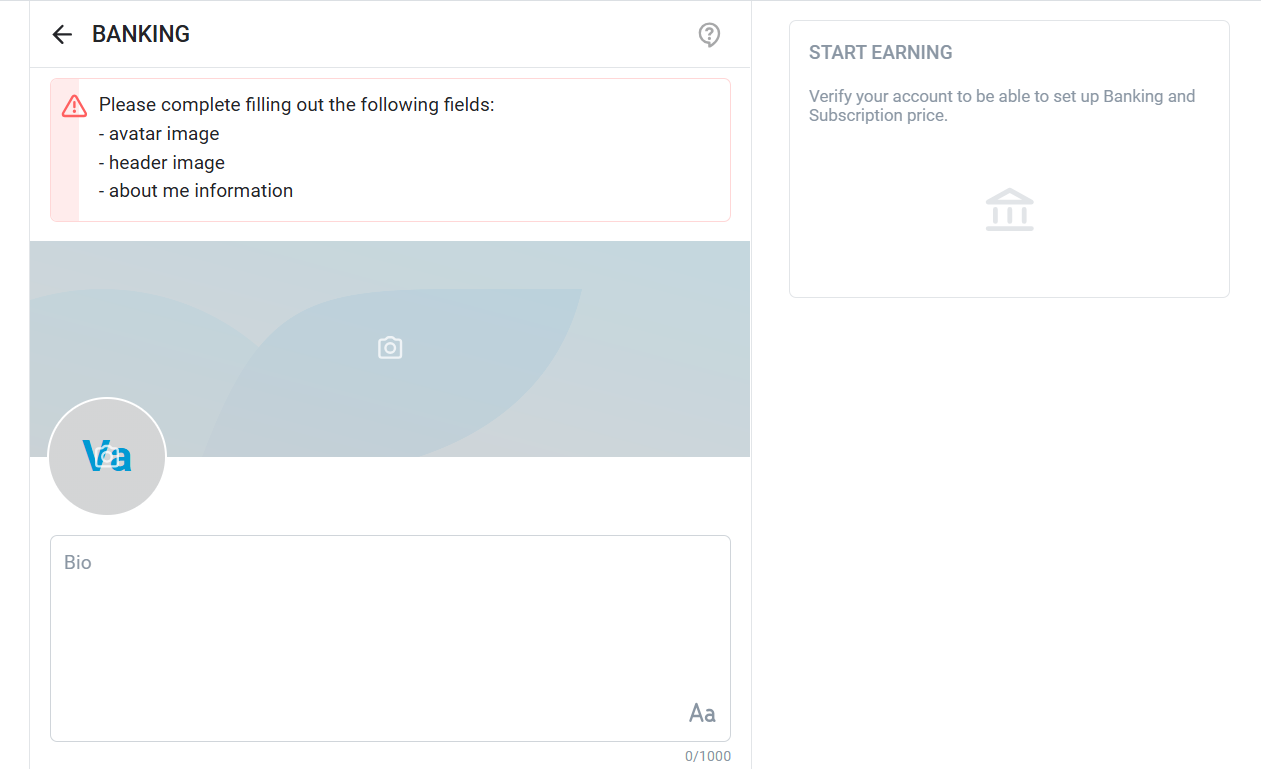Click the "Bio" placeholder label
This screenshot has width=1261, height=769.
(x=78, y=563)
